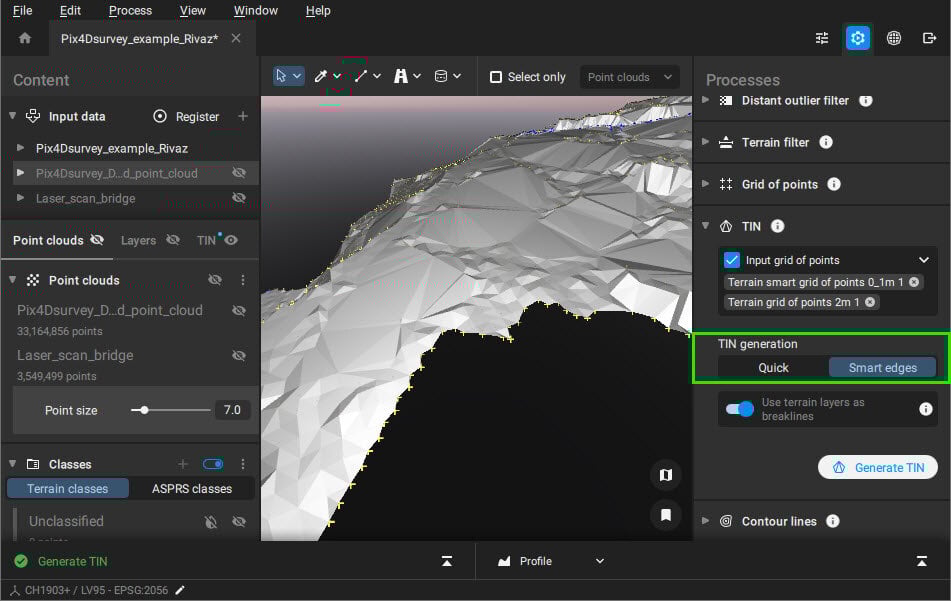This screenshot has height=601, width=951.
Task: Select Smart edges TIN generation mode
Action: coord(881,367)
